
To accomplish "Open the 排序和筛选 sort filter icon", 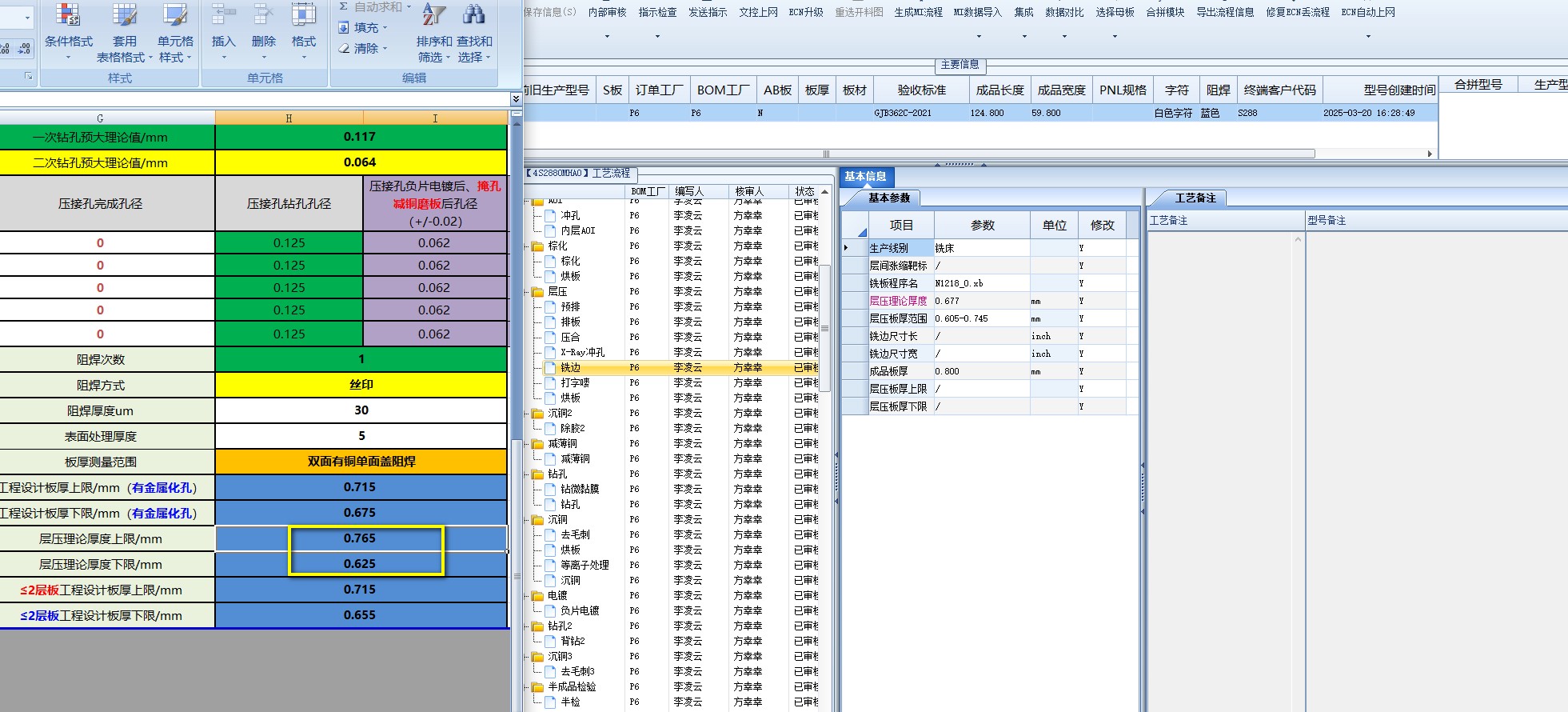I will click(434, 14).
